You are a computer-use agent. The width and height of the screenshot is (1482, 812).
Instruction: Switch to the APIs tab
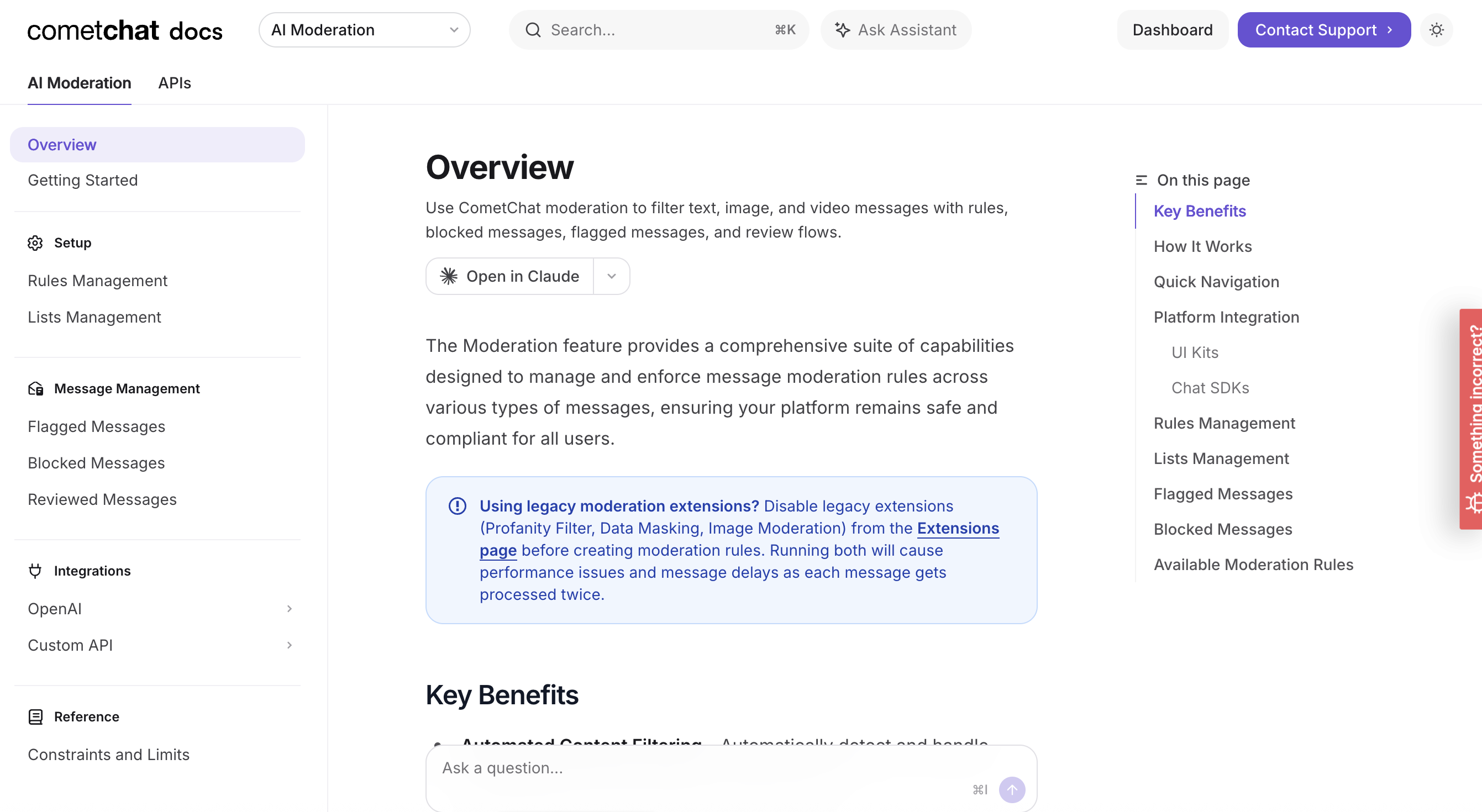click(174, 83)
